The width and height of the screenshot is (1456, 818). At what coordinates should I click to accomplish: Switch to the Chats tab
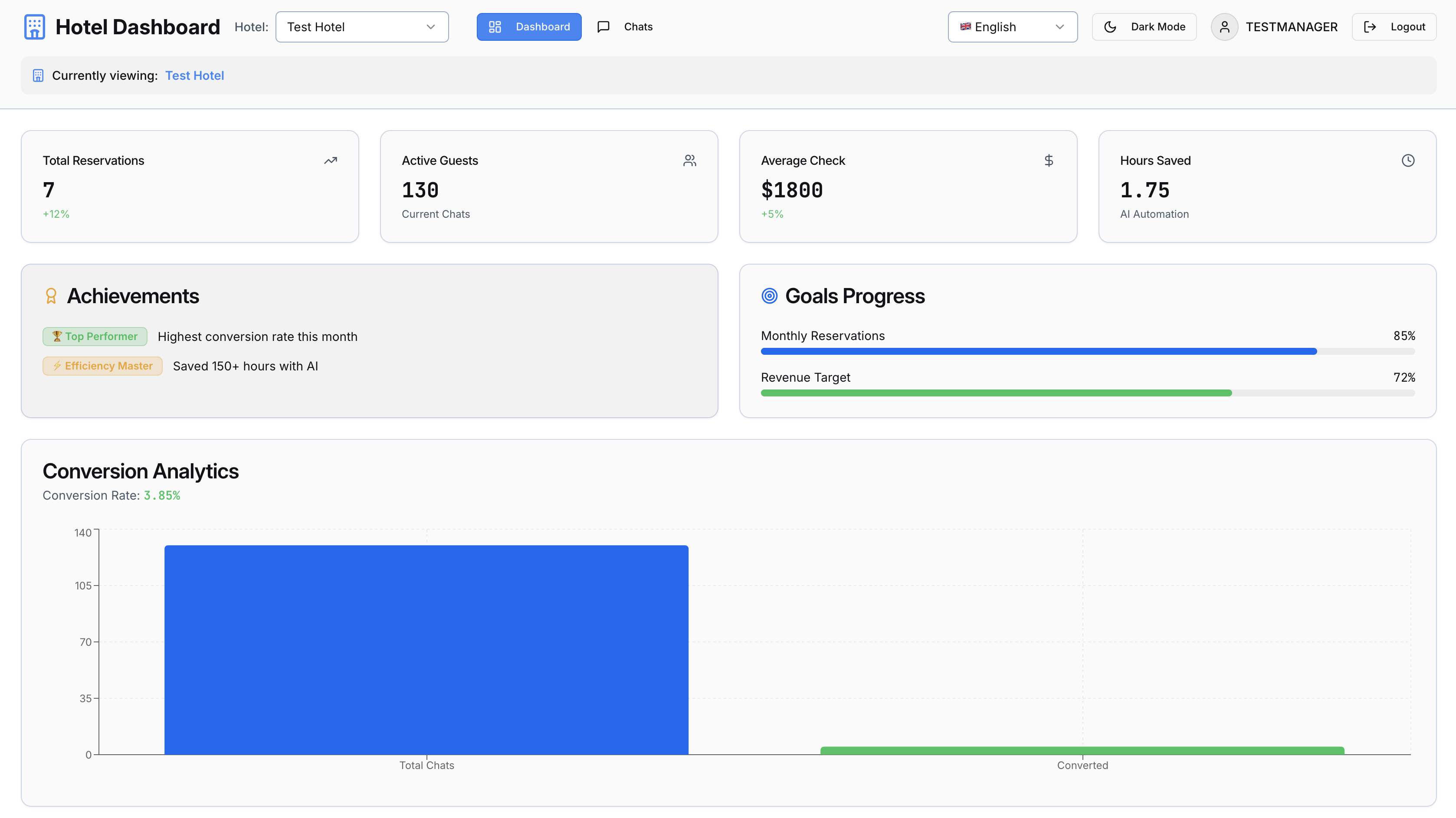[x=625, y=26]
